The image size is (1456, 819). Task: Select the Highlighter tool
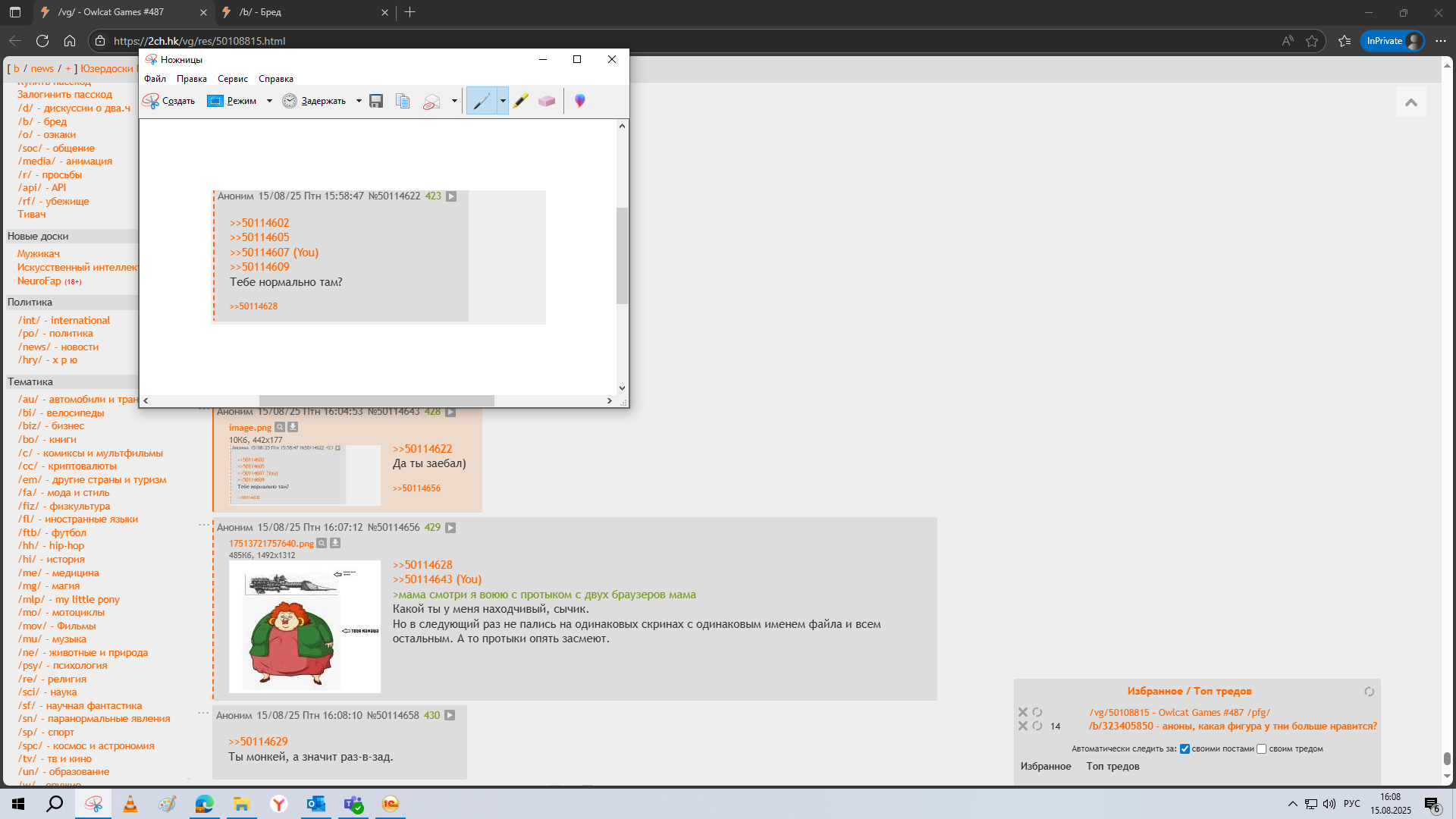[520, 101]
